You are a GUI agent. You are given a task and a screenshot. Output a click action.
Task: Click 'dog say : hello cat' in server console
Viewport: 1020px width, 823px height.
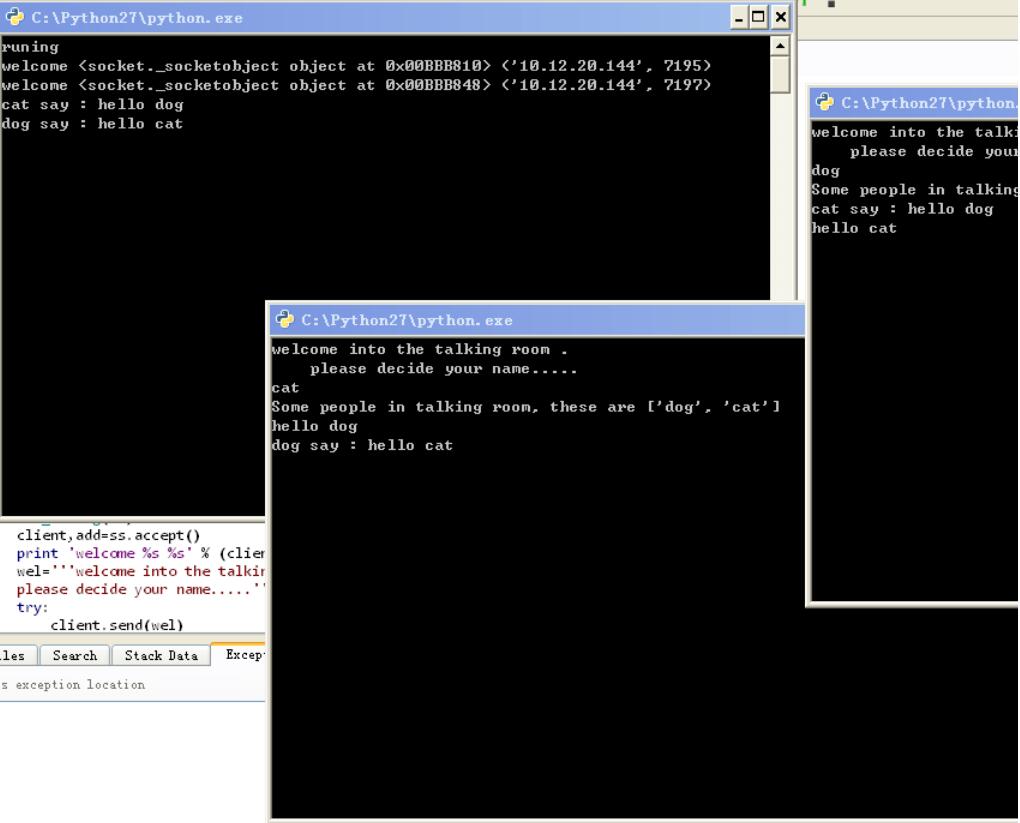[92, 124]
